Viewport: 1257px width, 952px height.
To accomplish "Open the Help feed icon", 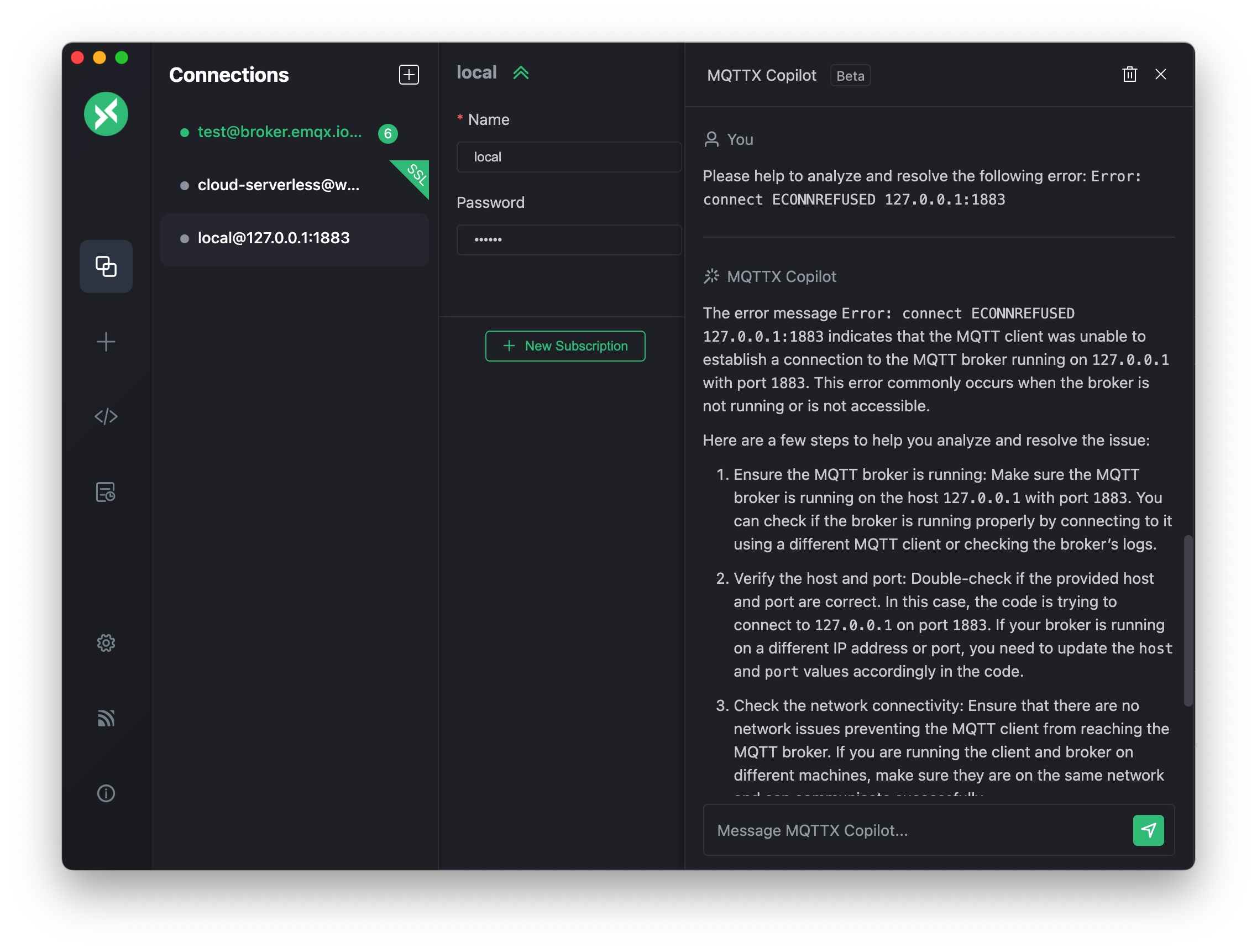I will [106, 718].
